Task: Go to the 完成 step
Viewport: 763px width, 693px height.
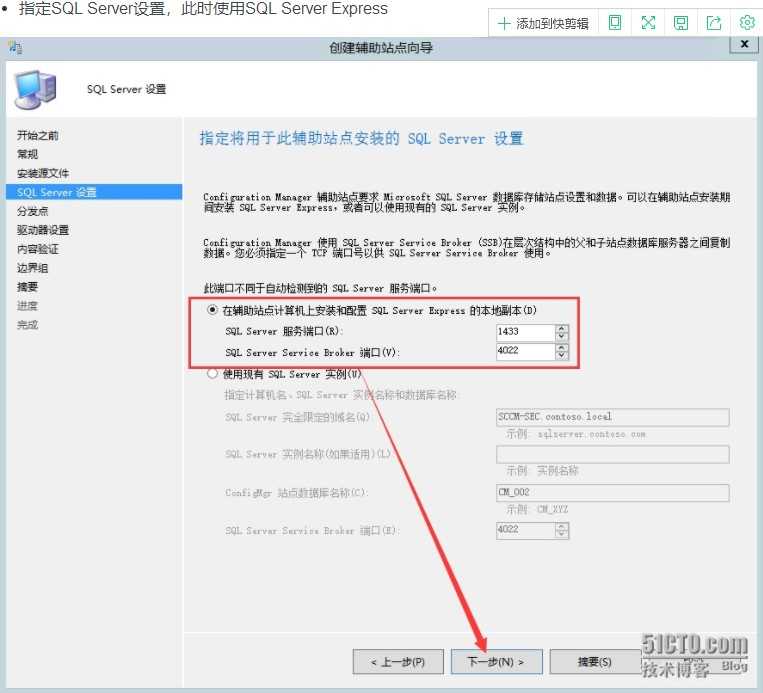Action: (27, 325)
